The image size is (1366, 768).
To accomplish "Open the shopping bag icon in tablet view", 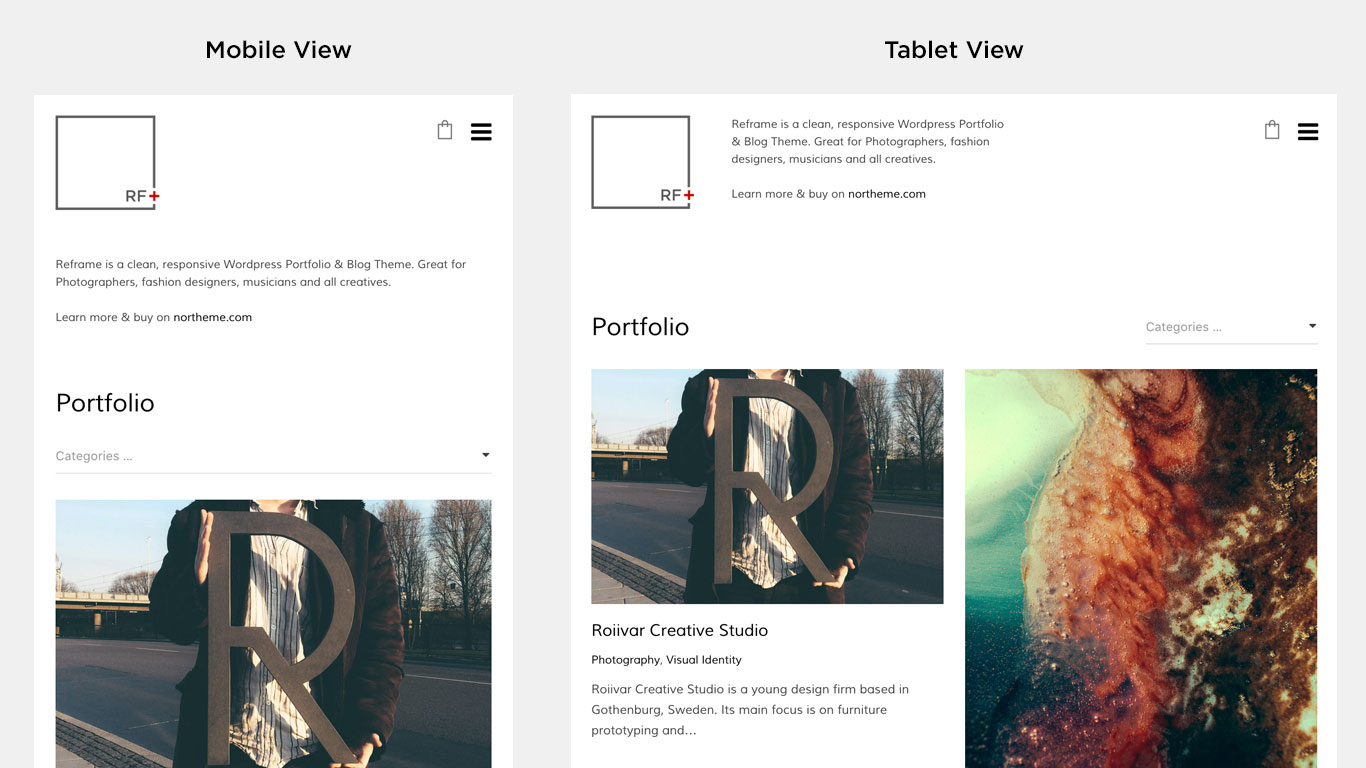I will [1272, 130].
